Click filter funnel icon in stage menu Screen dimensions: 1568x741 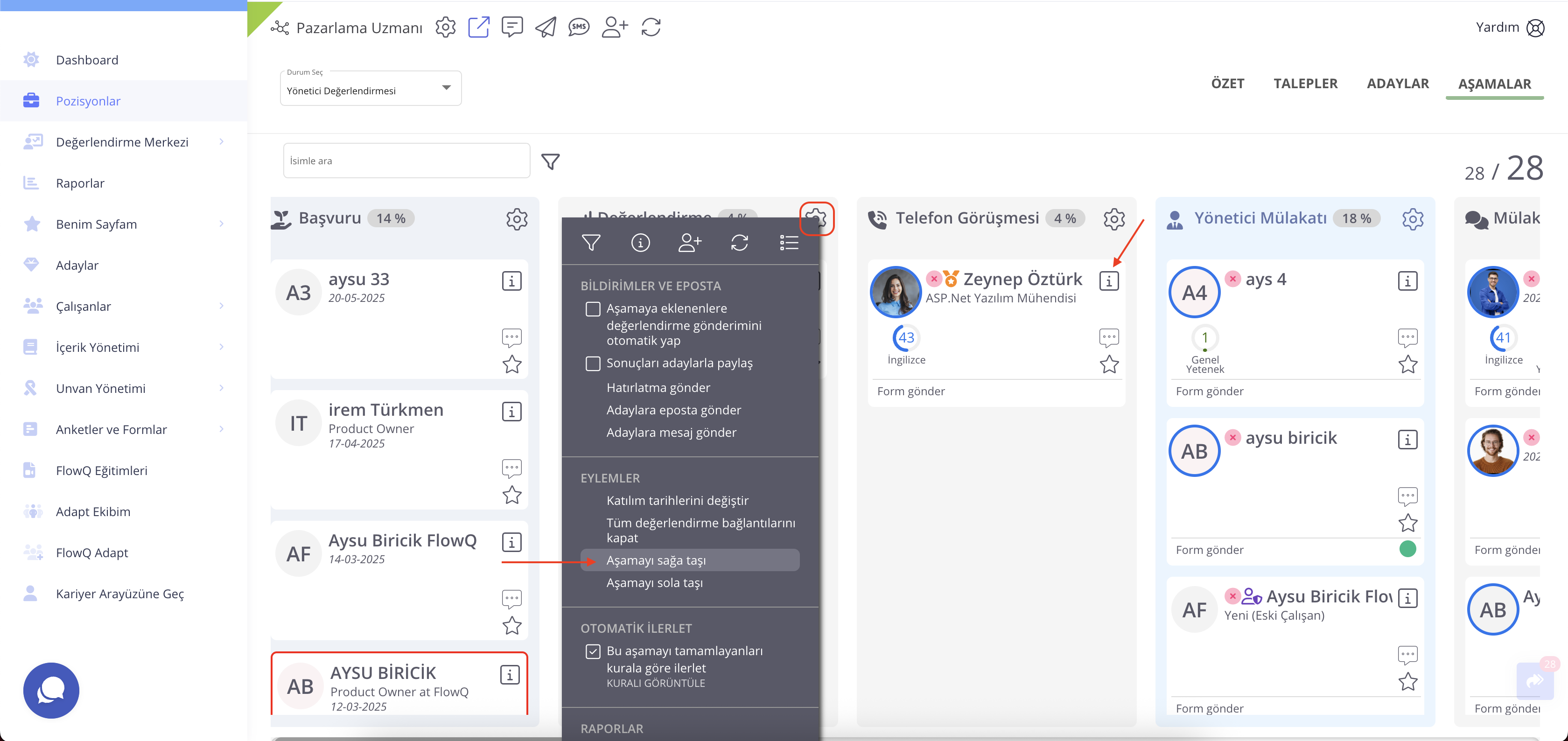591,243
